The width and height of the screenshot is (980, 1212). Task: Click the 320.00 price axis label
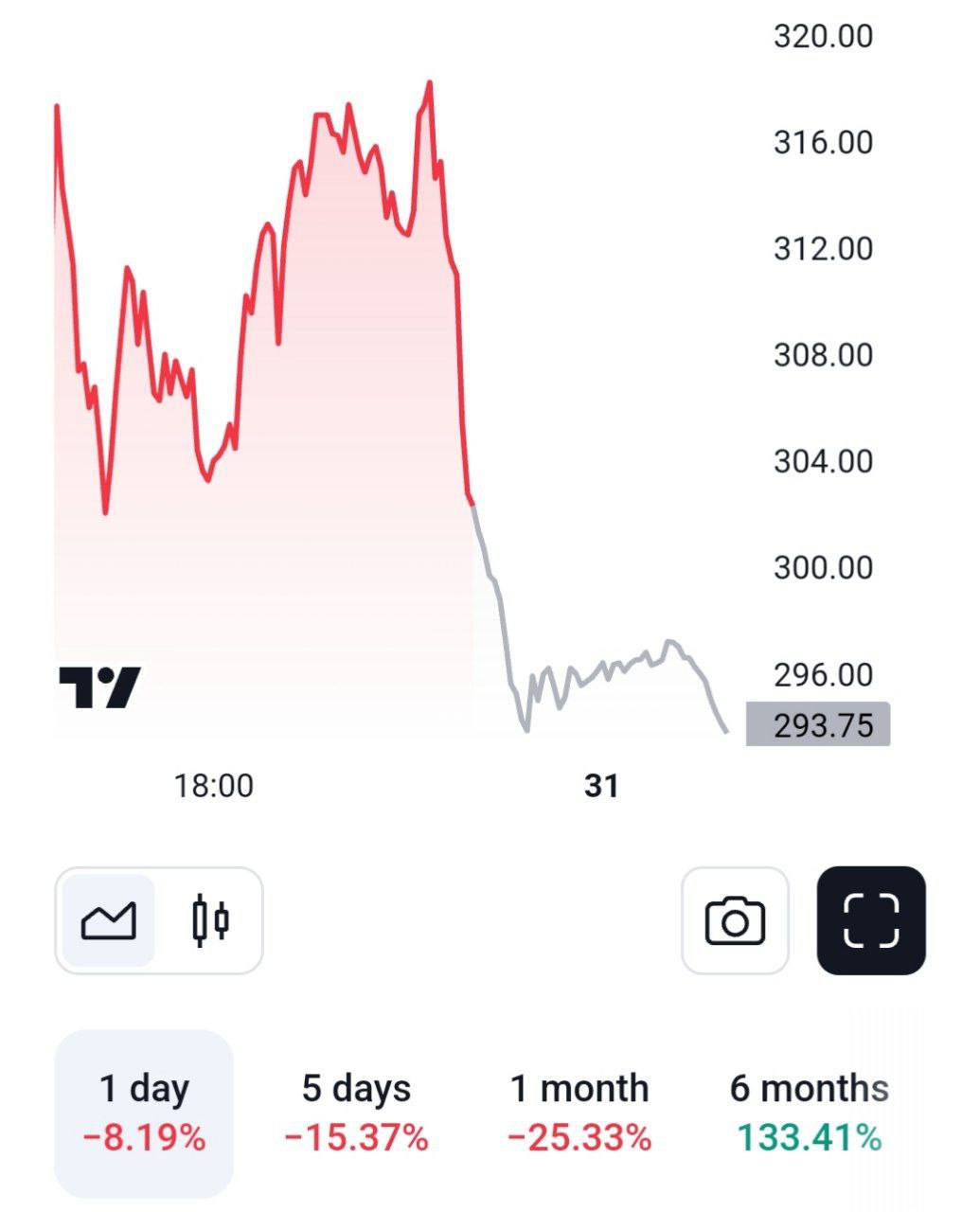tap(823, 37)
